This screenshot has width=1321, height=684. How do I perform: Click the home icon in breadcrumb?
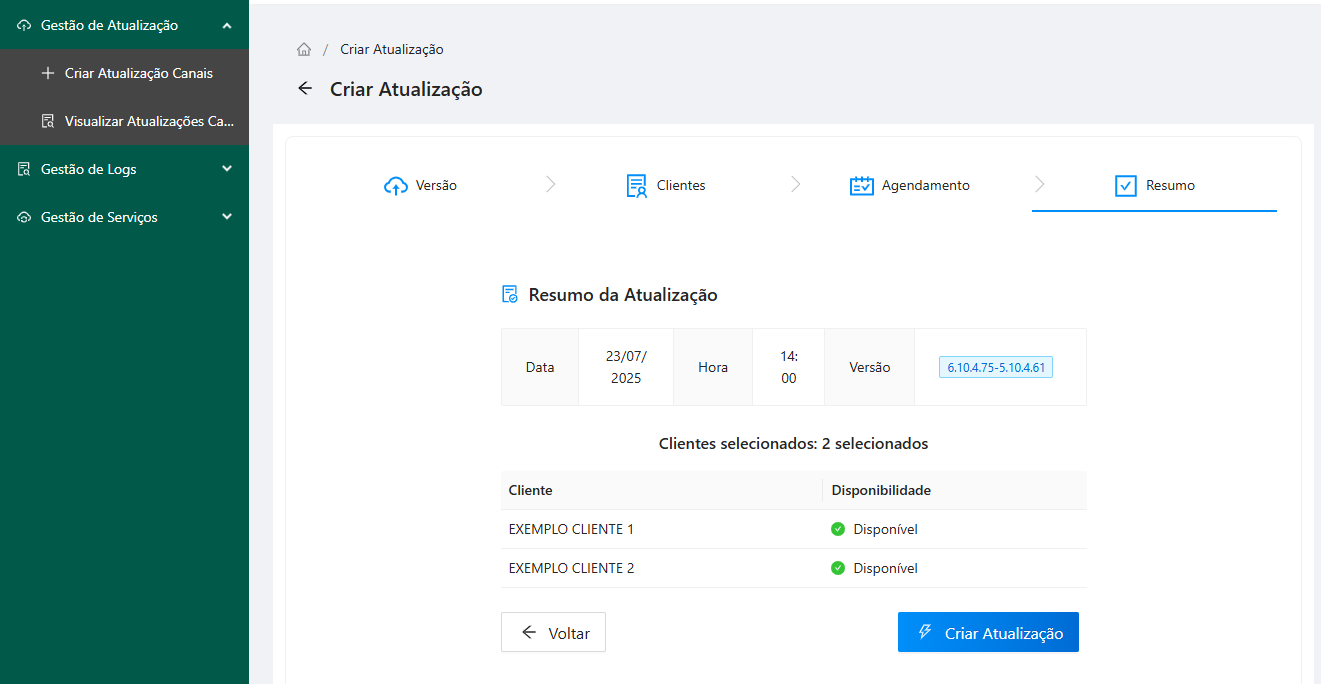pyautogui.click(x=304, y=50)
